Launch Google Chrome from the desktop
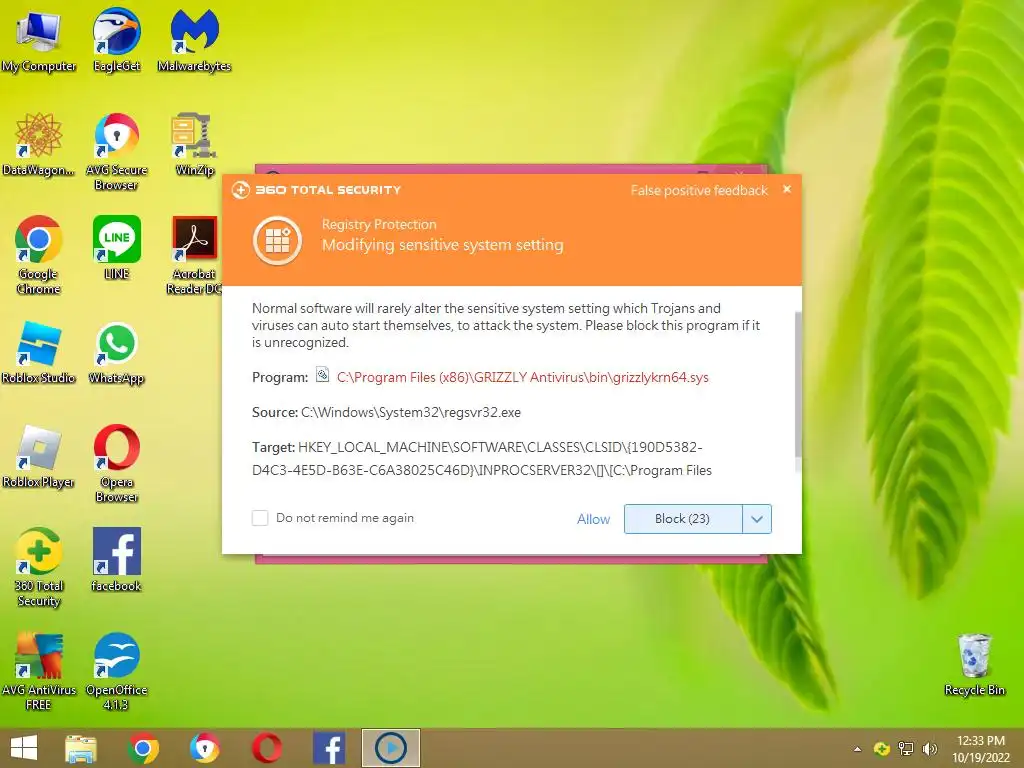Image resolution: width=1024 pixels, height=768 pixels. point(39,255)
